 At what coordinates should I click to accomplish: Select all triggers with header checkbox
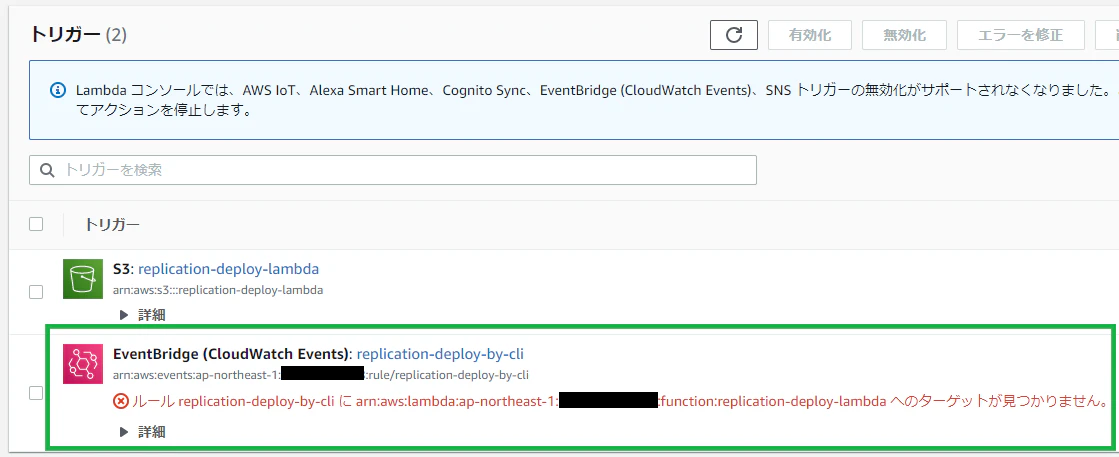pyautogui.click(x=36, y=224)
